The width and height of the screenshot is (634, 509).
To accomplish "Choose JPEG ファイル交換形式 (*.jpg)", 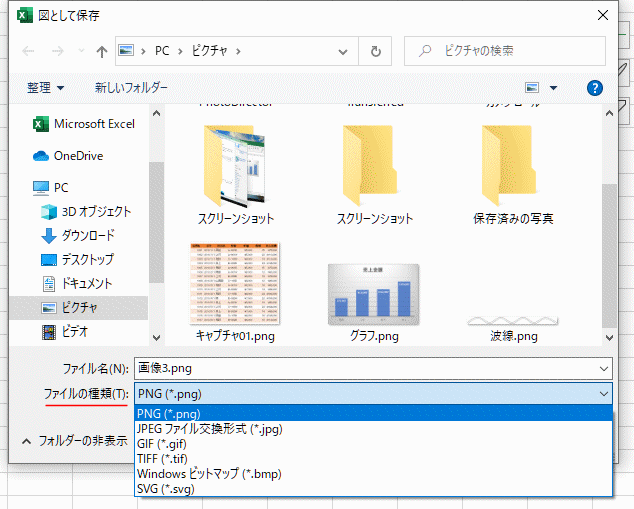I will (x=373, y=429).
